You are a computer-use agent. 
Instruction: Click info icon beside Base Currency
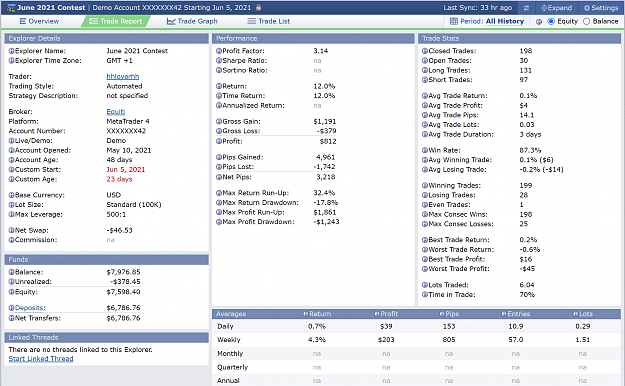[x=12, y=195]
